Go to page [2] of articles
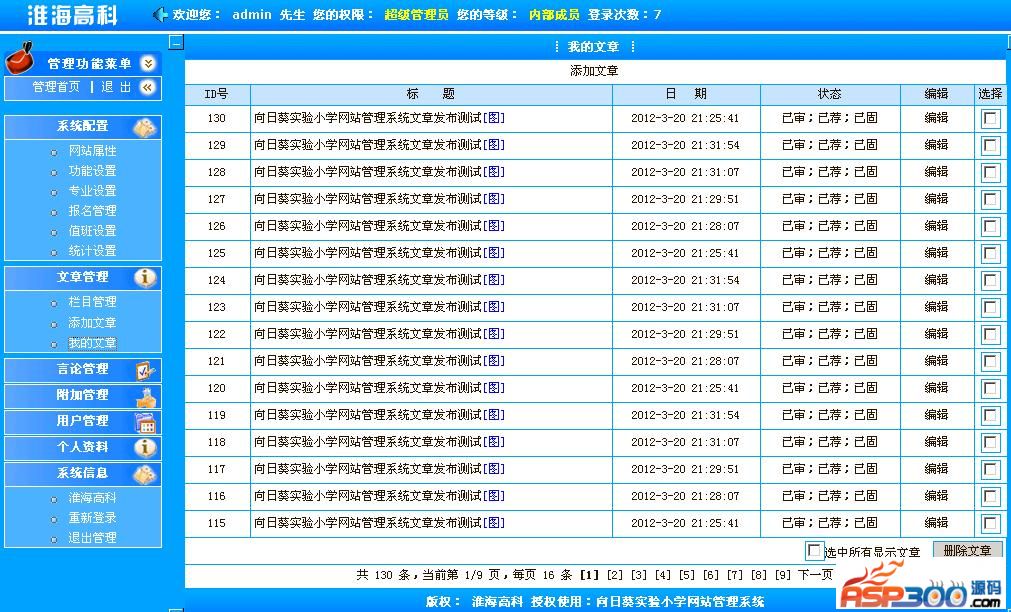 click(x=615, y=575)
